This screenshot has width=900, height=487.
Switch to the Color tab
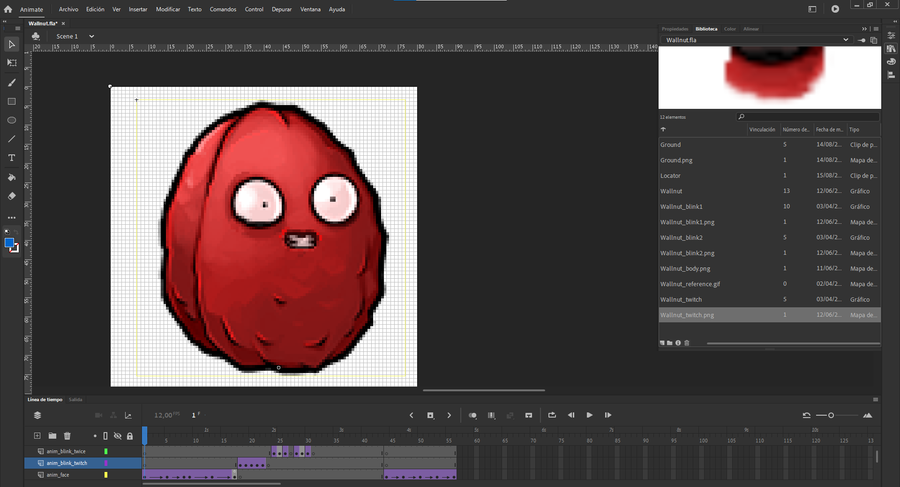730,29
